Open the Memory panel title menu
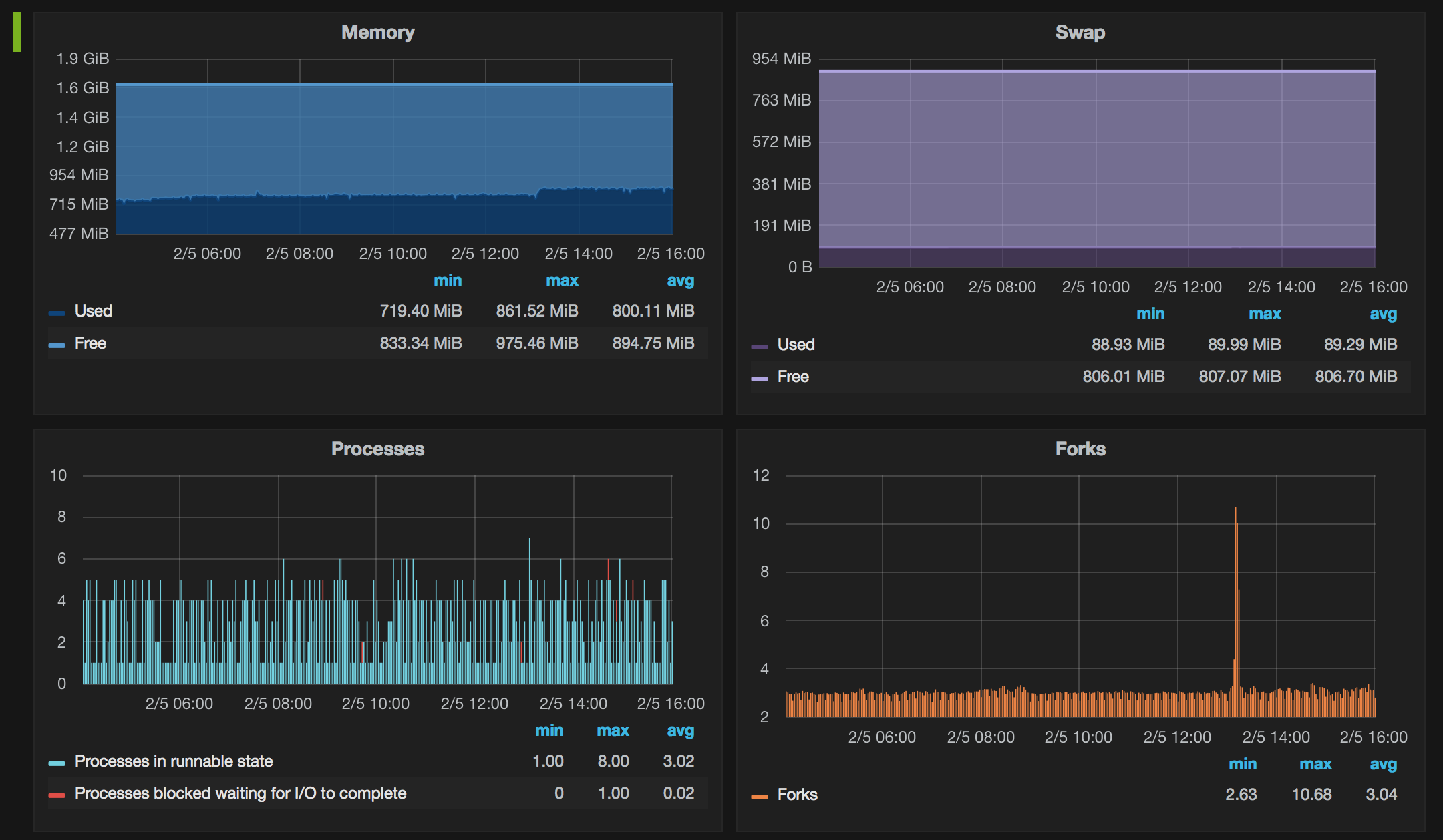 (377, 32)
